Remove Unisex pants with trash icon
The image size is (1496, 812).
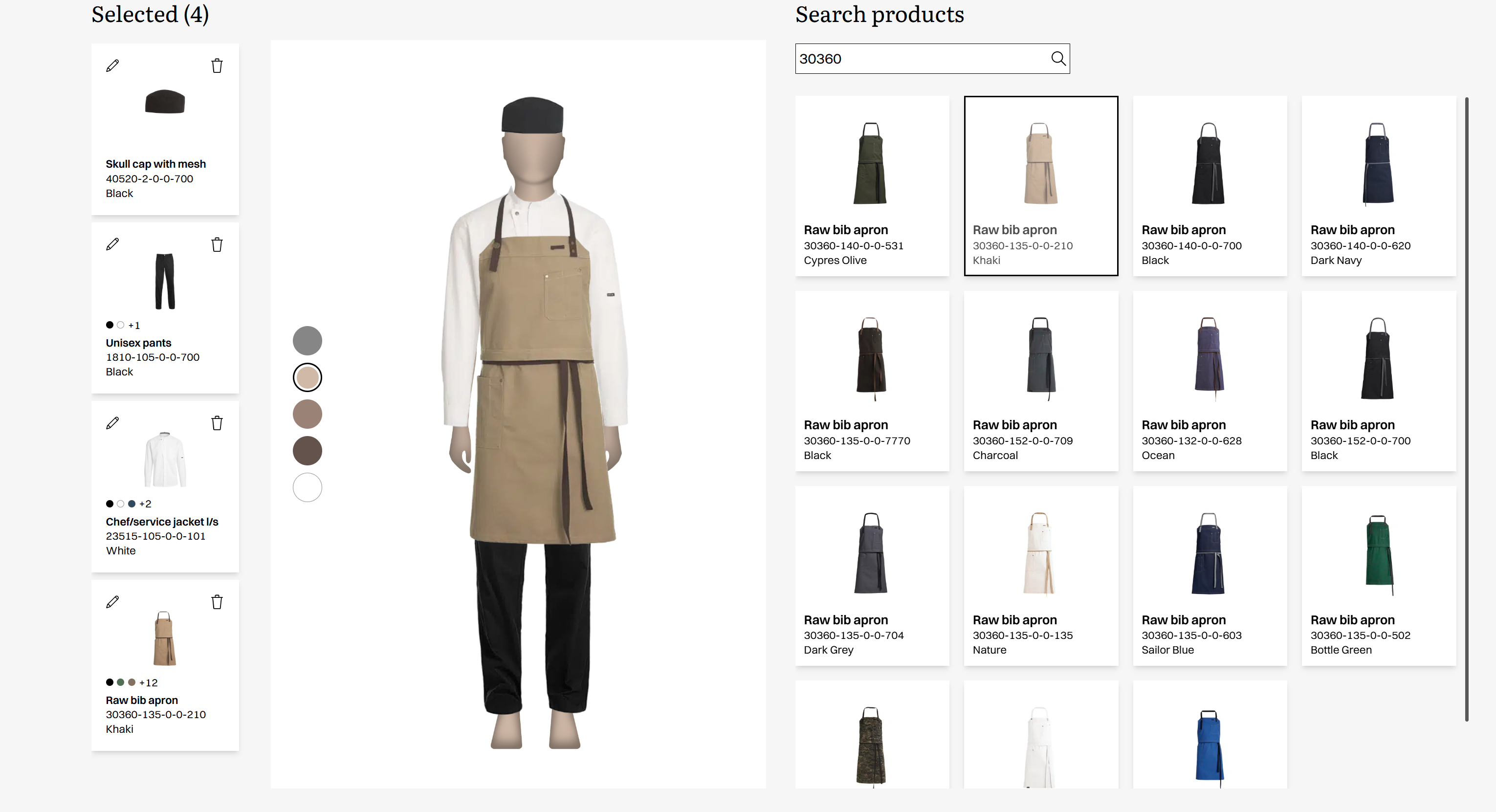click(x=217, y=244)
